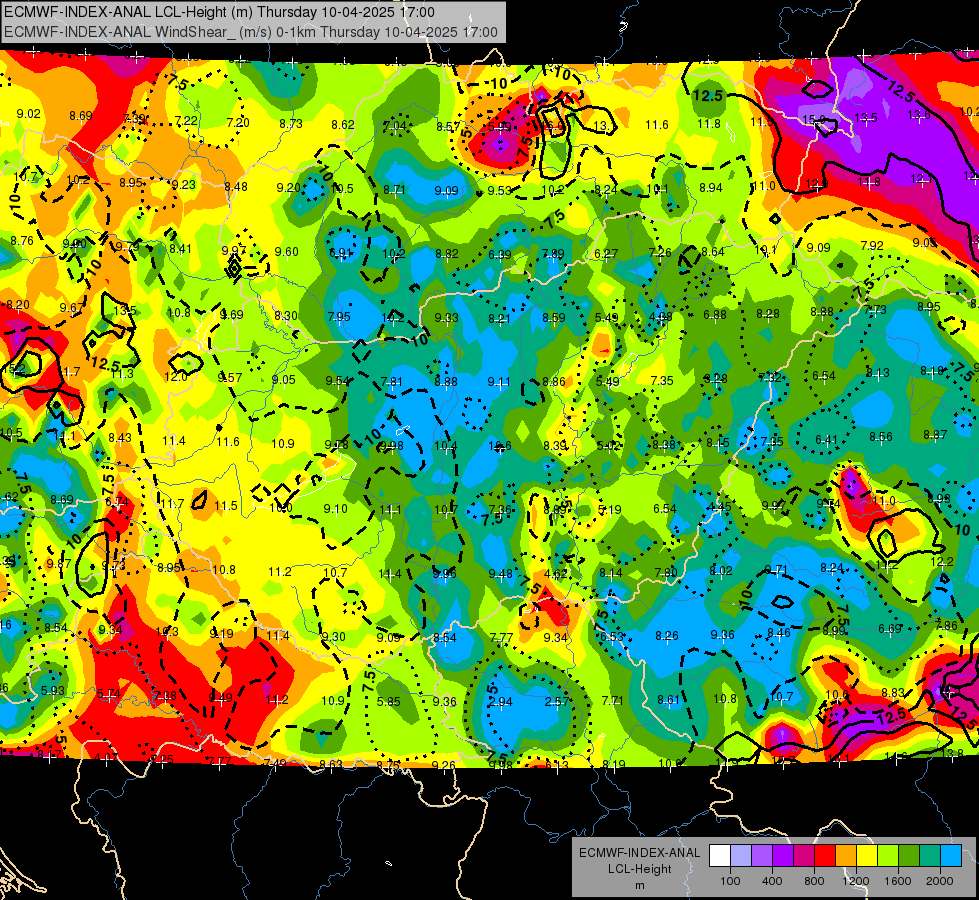Click the grid value 7.71
The width and height of the screenshot is (979, 900).
pos(612,701)
